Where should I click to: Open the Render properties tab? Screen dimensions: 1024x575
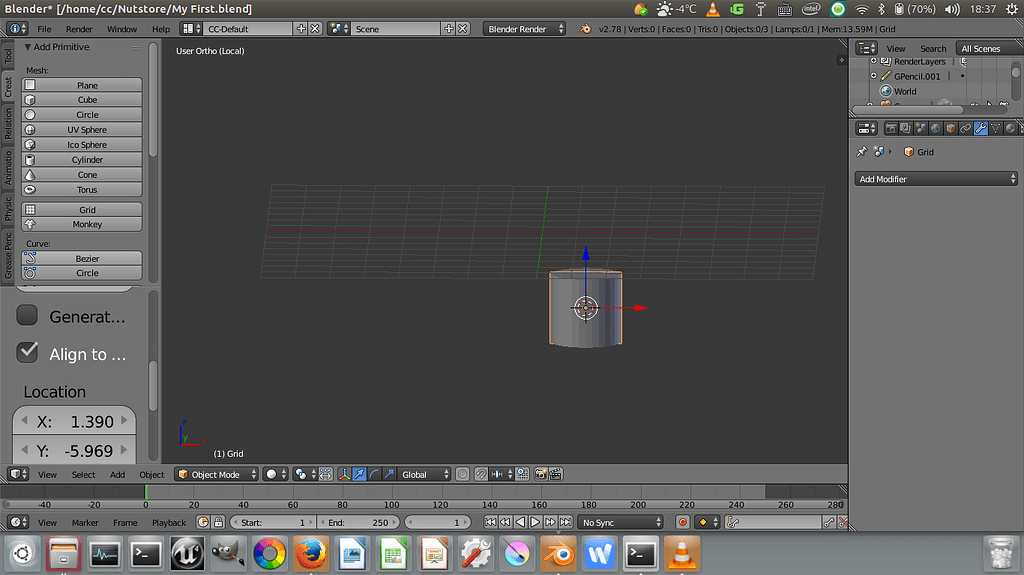coord(891,129)
